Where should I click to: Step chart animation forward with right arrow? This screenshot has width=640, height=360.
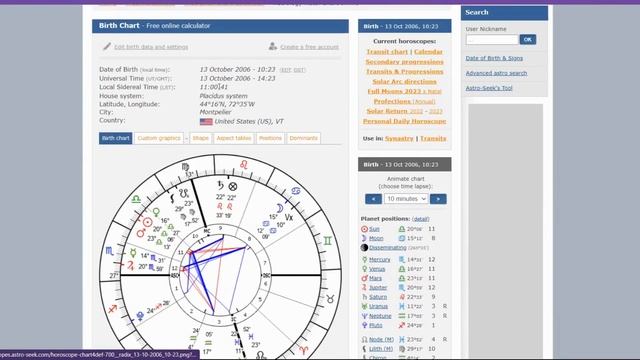[x=438, y=199]
